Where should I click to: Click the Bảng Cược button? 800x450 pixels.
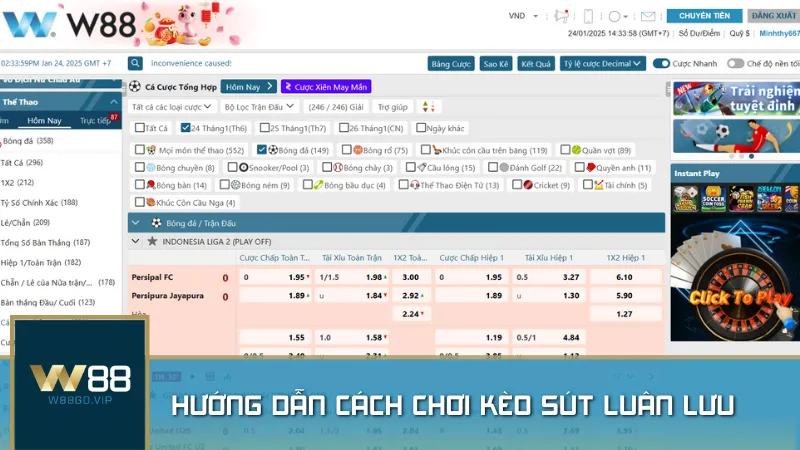tap(451, 63)
